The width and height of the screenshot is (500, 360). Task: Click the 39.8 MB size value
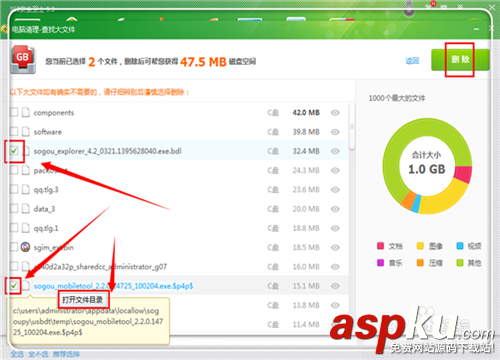click(306, 132)
